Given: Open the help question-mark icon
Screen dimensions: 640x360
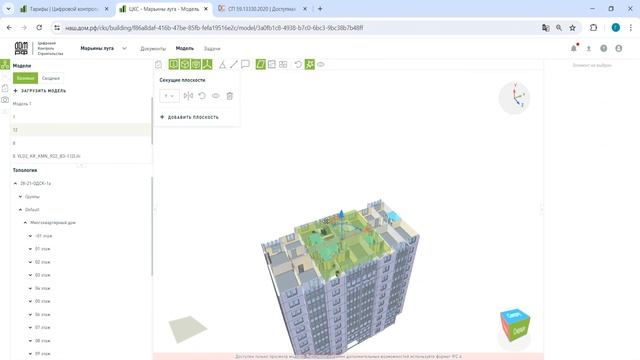Looking at the screenshot, I should tap(604, 48).
